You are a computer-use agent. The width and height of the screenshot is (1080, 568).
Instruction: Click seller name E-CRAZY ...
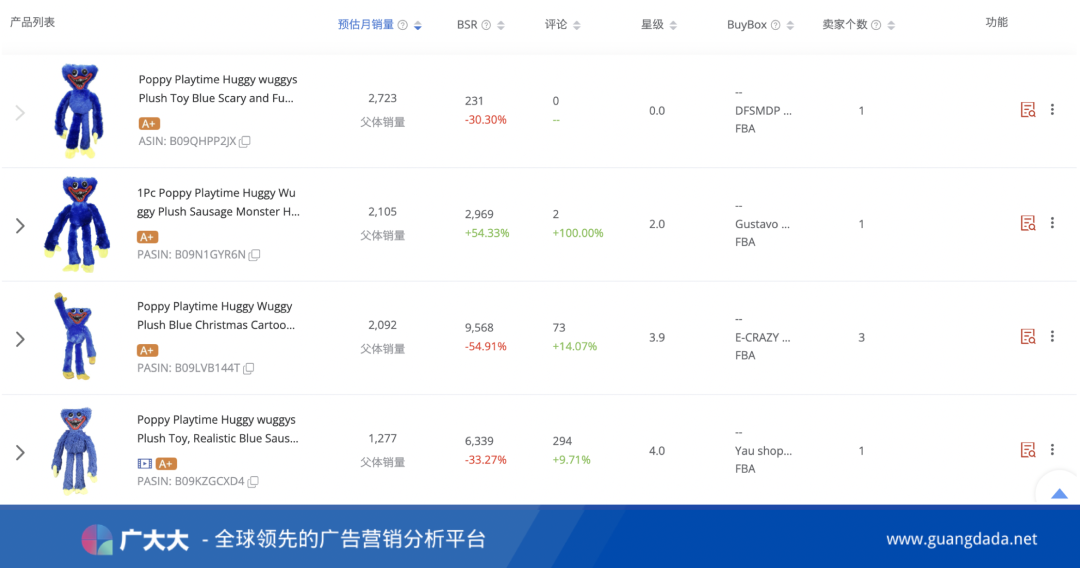pyautogui.click(x=762, y=337)
